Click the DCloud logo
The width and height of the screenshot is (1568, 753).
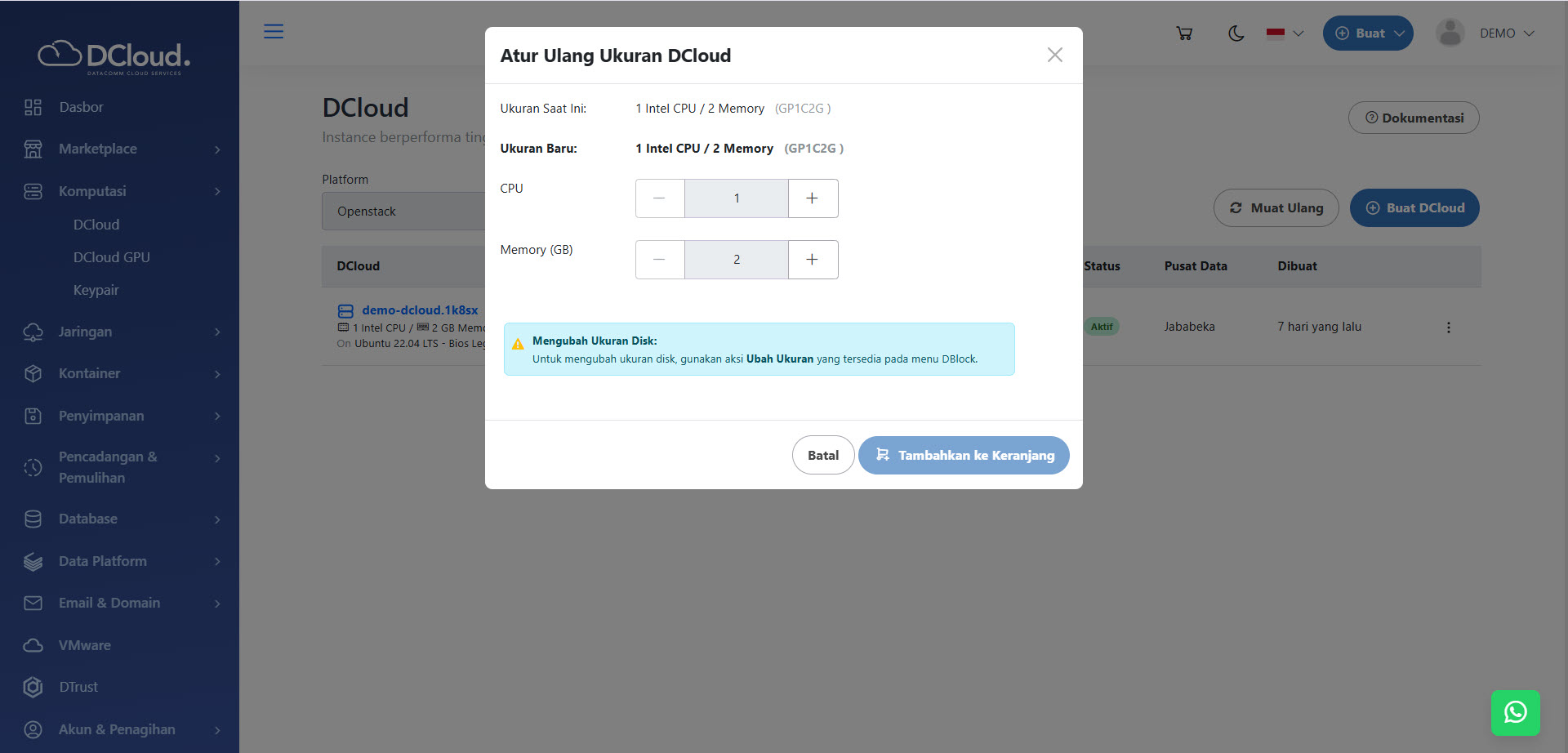click(114, 56)
